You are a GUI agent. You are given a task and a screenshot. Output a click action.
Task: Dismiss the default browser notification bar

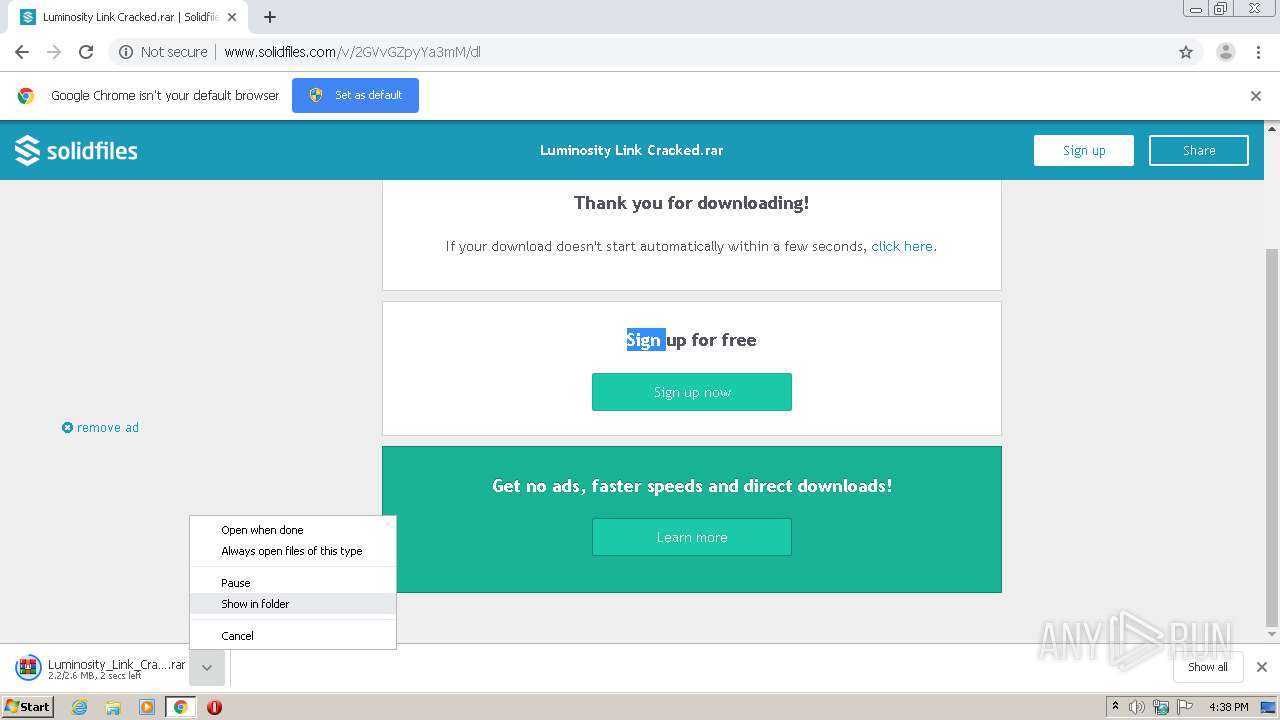[1256, 96]
